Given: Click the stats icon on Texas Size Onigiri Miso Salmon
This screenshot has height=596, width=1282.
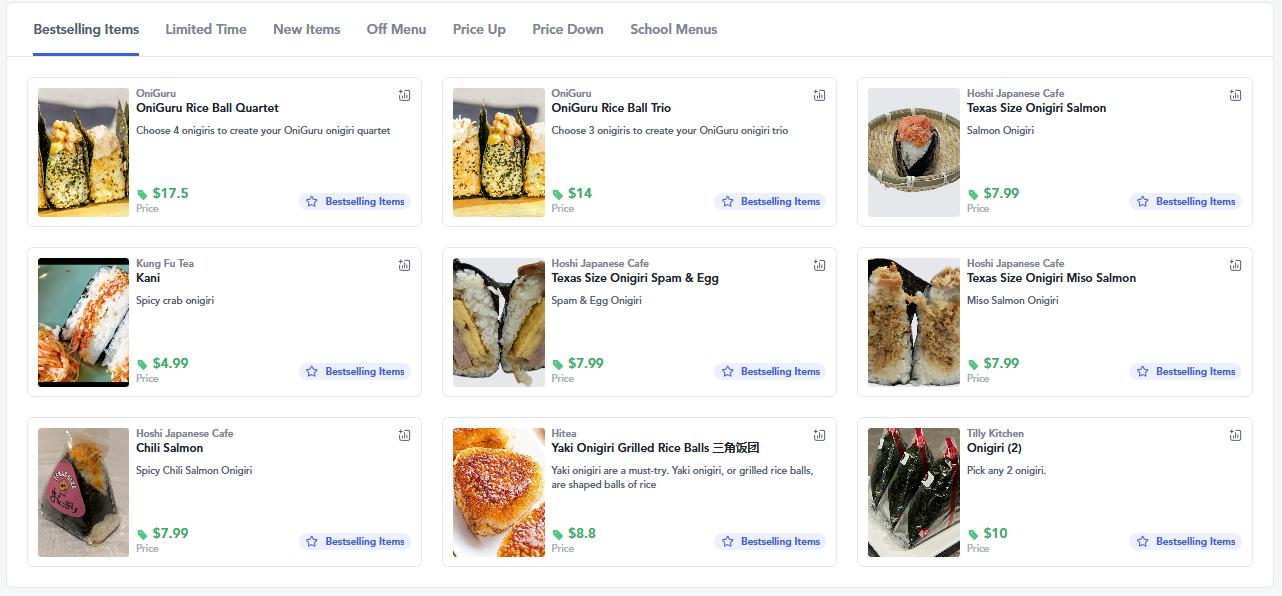Looking at the screenshot, I should tap(1235, 265).
